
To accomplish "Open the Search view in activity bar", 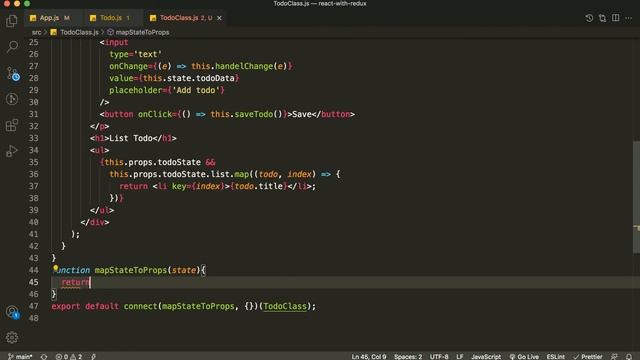I will (x=12, y=47).
